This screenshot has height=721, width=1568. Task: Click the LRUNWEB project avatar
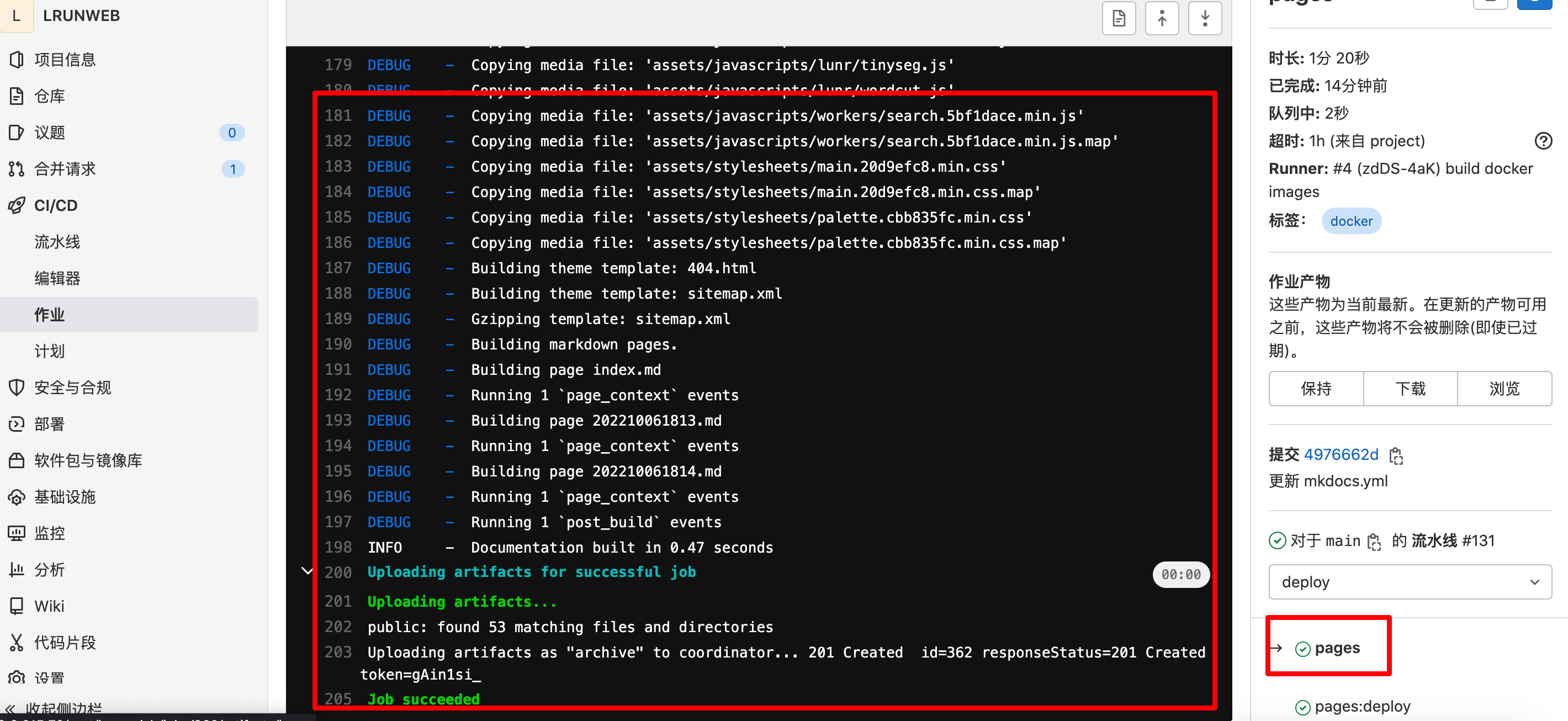[17, 16]
